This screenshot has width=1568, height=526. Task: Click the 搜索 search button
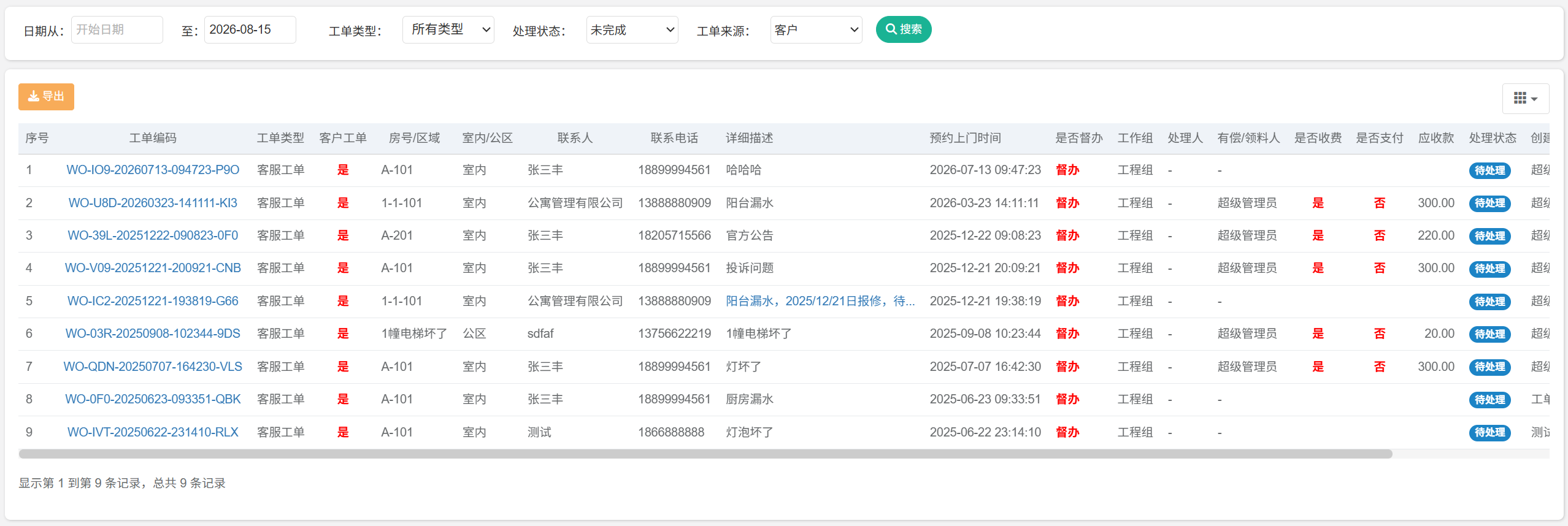point(903,29)
